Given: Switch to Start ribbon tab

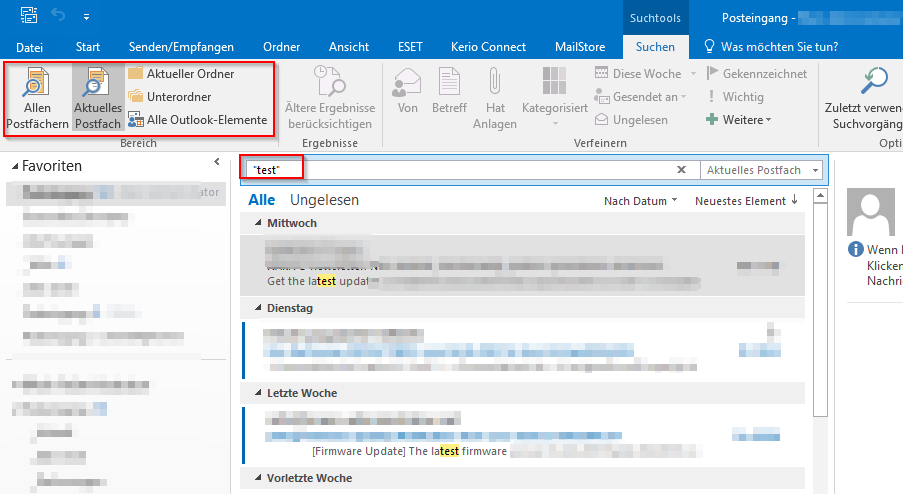Looking at the screenshot, I should [88, 47].
